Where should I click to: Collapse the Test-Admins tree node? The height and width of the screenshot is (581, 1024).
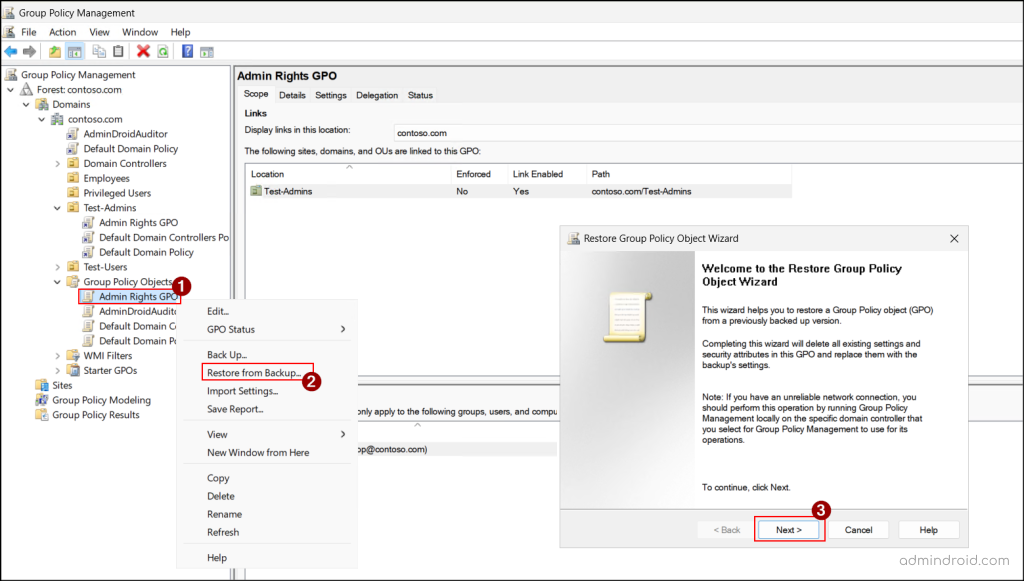[x=56, y=208]
